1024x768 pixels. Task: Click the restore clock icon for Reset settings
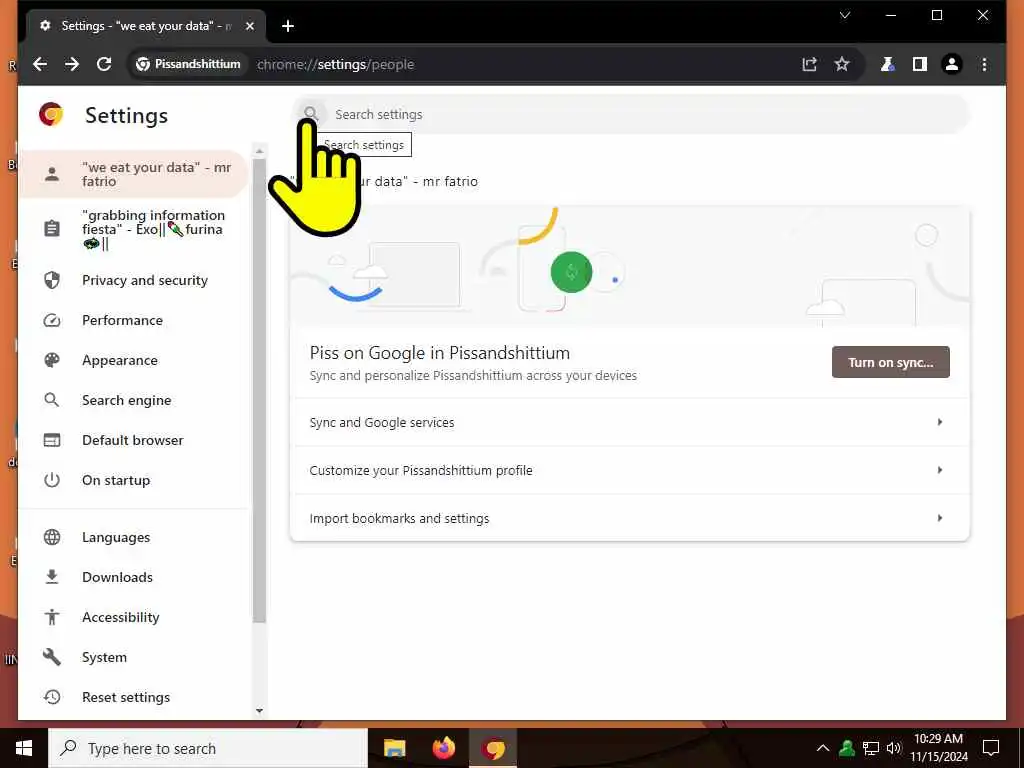pos(52,697)
